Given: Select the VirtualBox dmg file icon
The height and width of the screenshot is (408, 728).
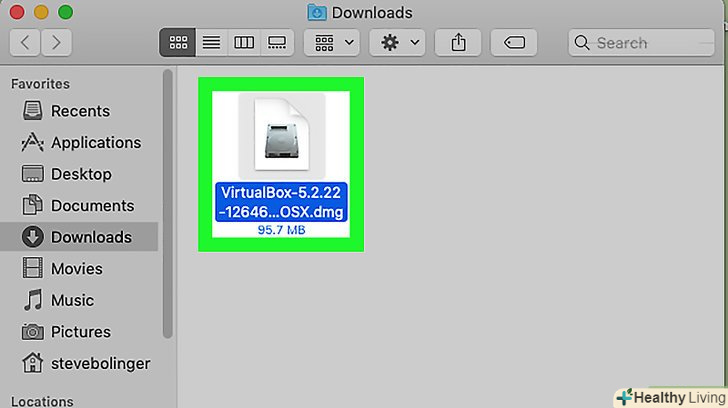Looking at the screenshot, I should coord(281,135).
